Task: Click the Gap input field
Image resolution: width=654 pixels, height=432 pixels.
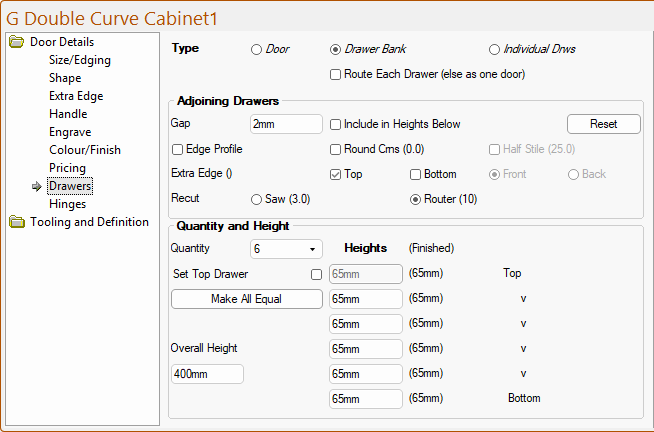Action: (285, 124)
